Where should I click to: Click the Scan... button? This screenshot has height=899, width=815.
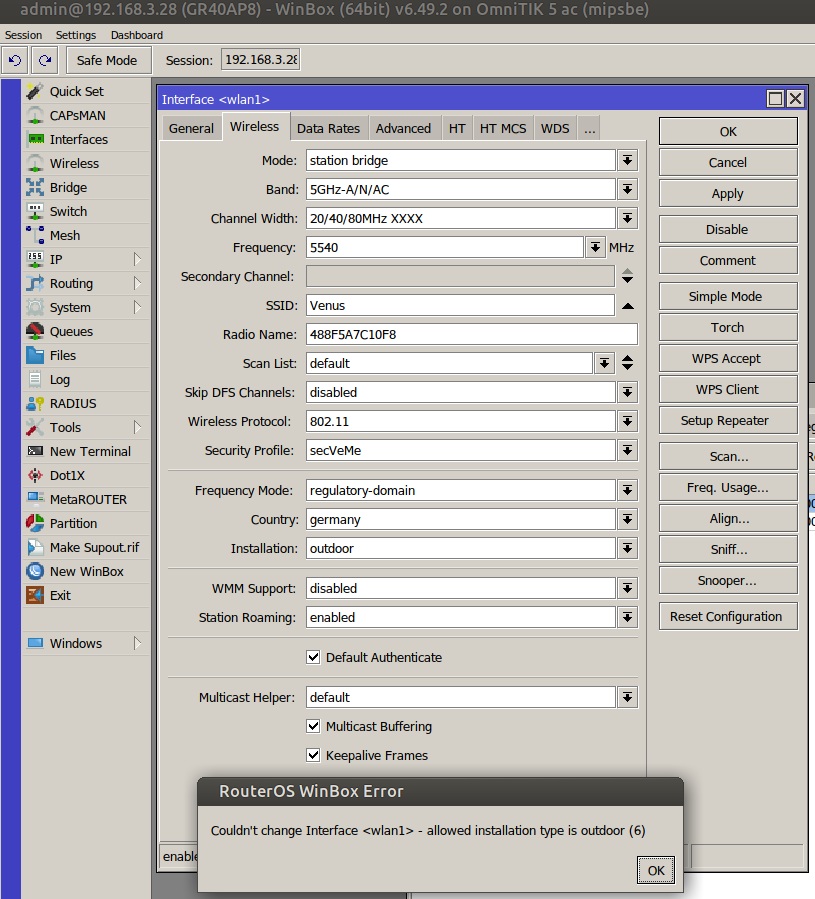[728, 456]
